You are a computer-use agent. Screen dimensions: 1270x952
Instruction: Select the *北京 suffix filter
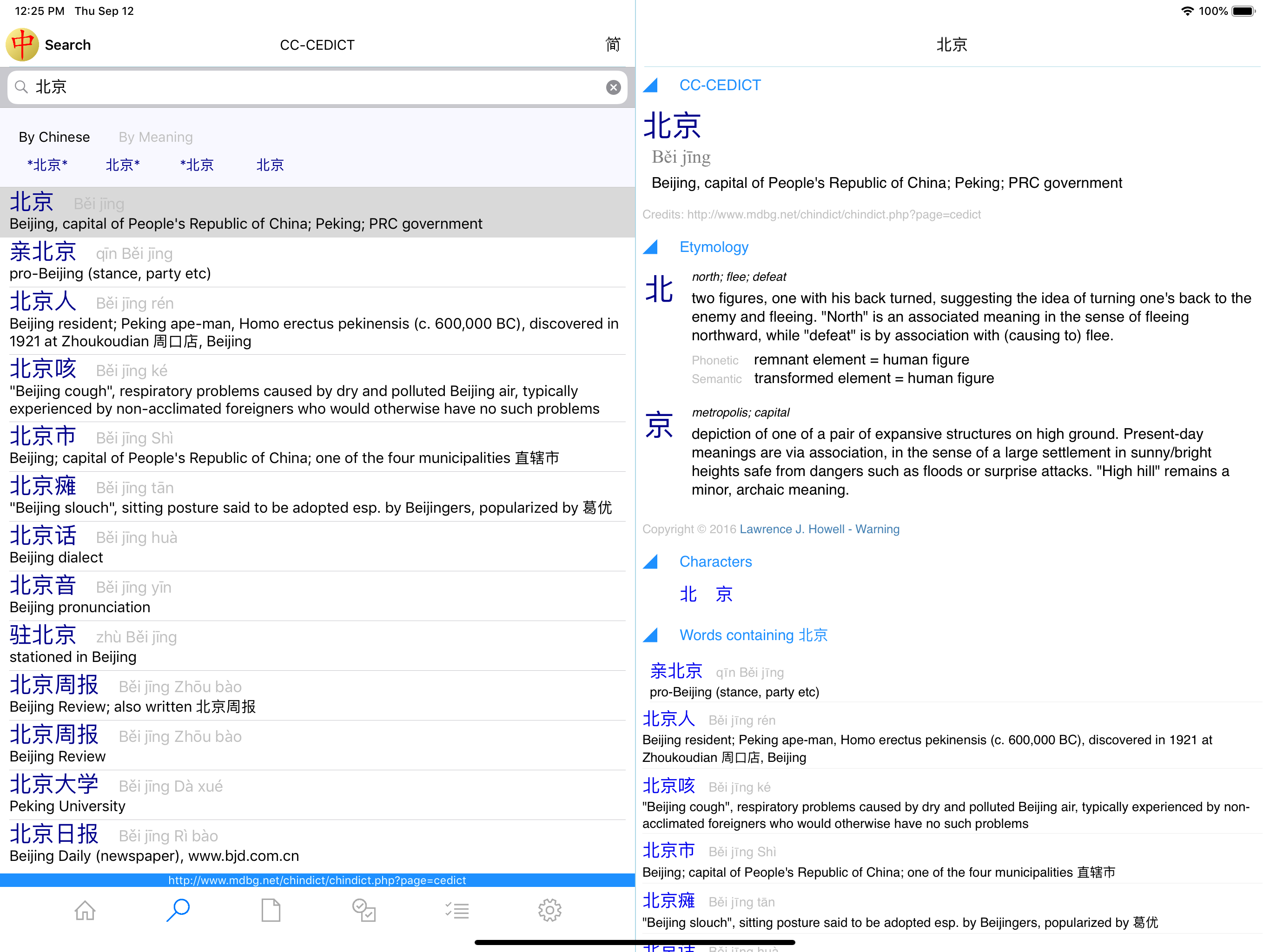[x=197, y=165]
